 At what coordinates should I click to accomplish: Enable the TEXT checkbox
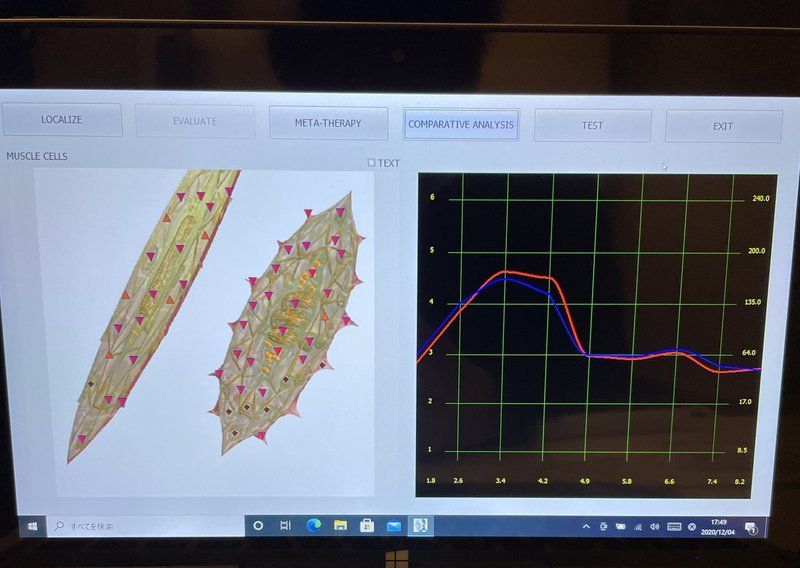pos(371,163)
